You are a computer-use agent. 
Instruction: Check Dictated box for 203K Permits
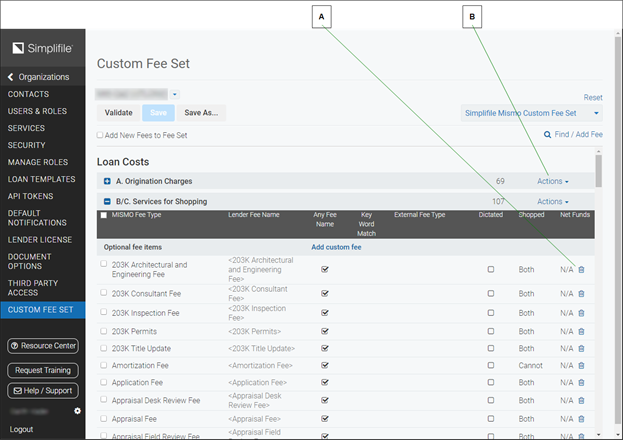tap(491, 331)
